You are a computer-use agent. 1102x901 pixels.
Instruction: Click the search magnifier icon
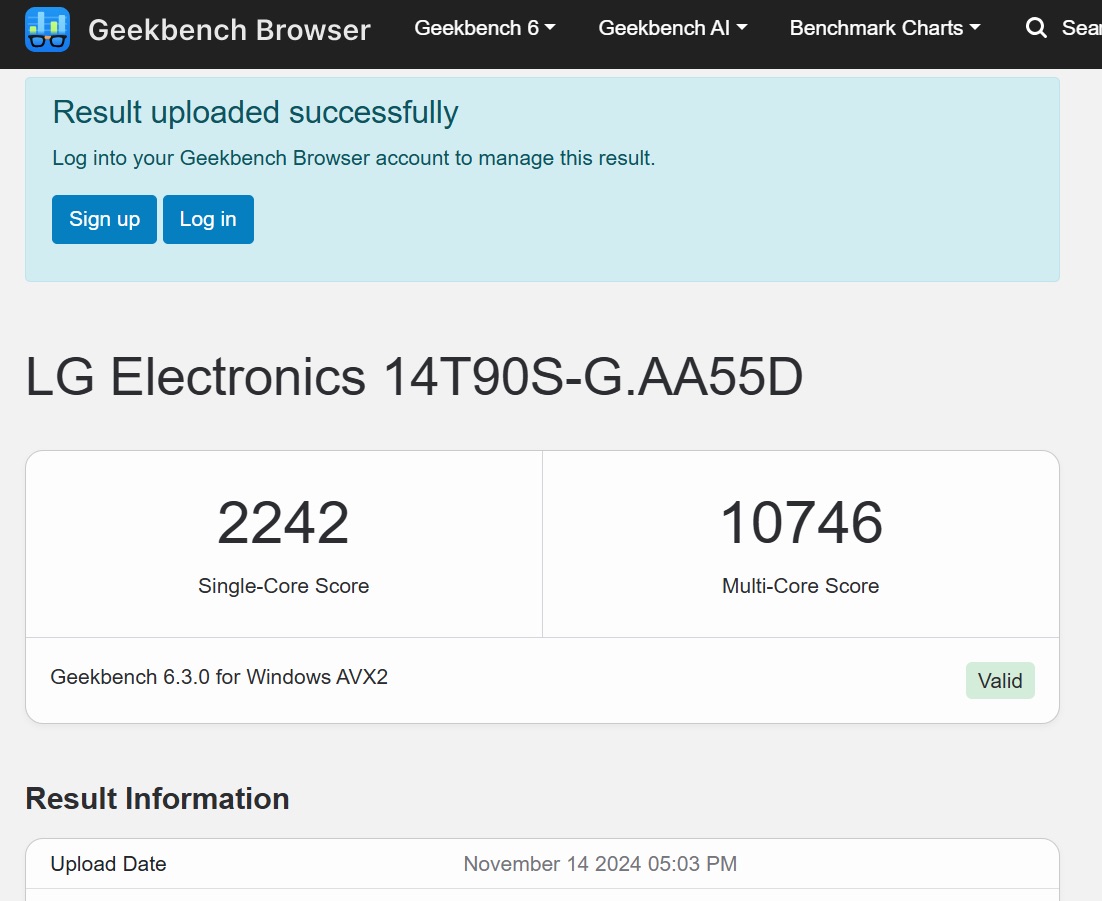[x=1036, y=28]
